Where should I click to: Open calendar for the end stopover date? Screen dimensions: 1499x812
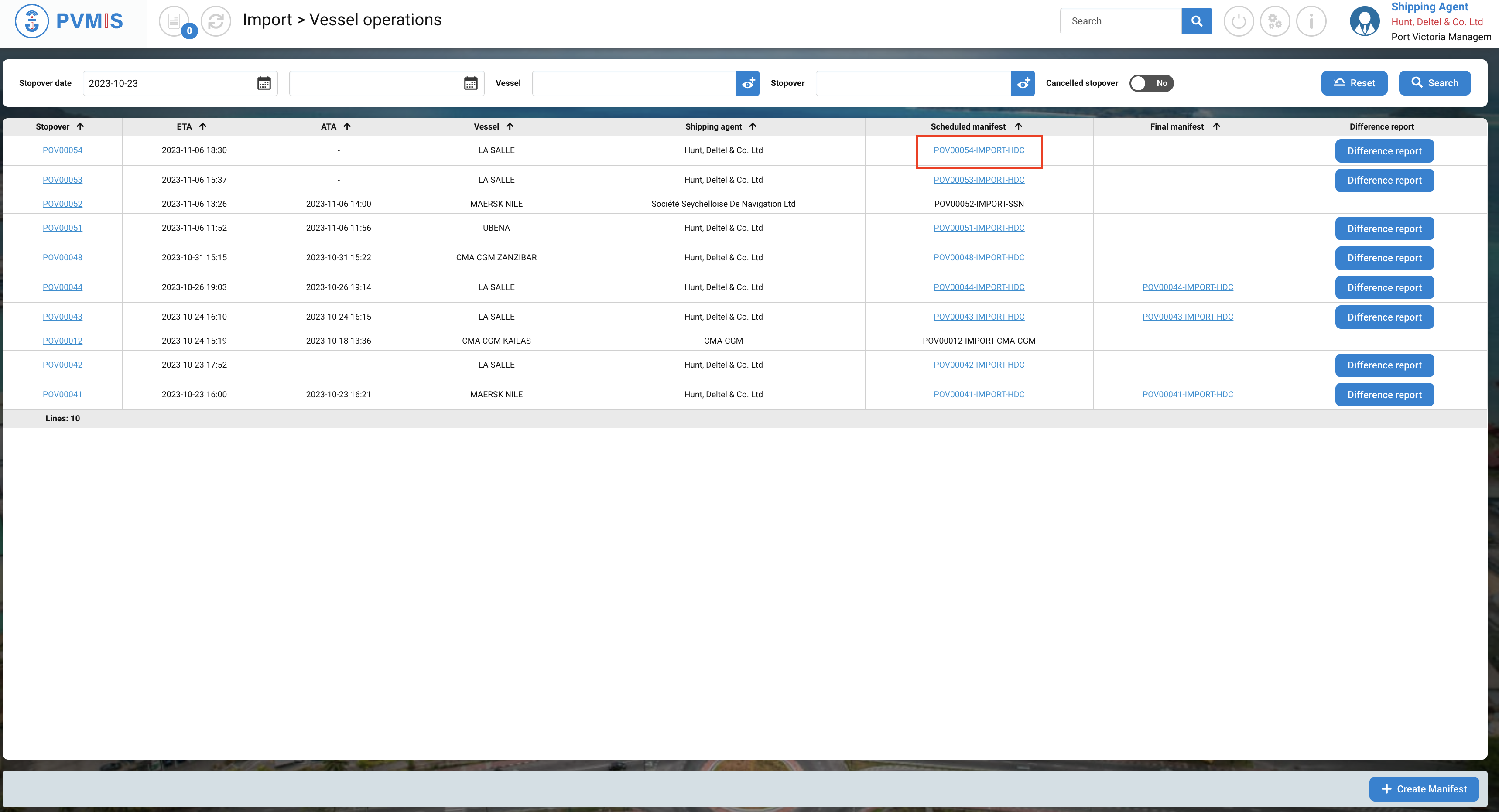470,83
